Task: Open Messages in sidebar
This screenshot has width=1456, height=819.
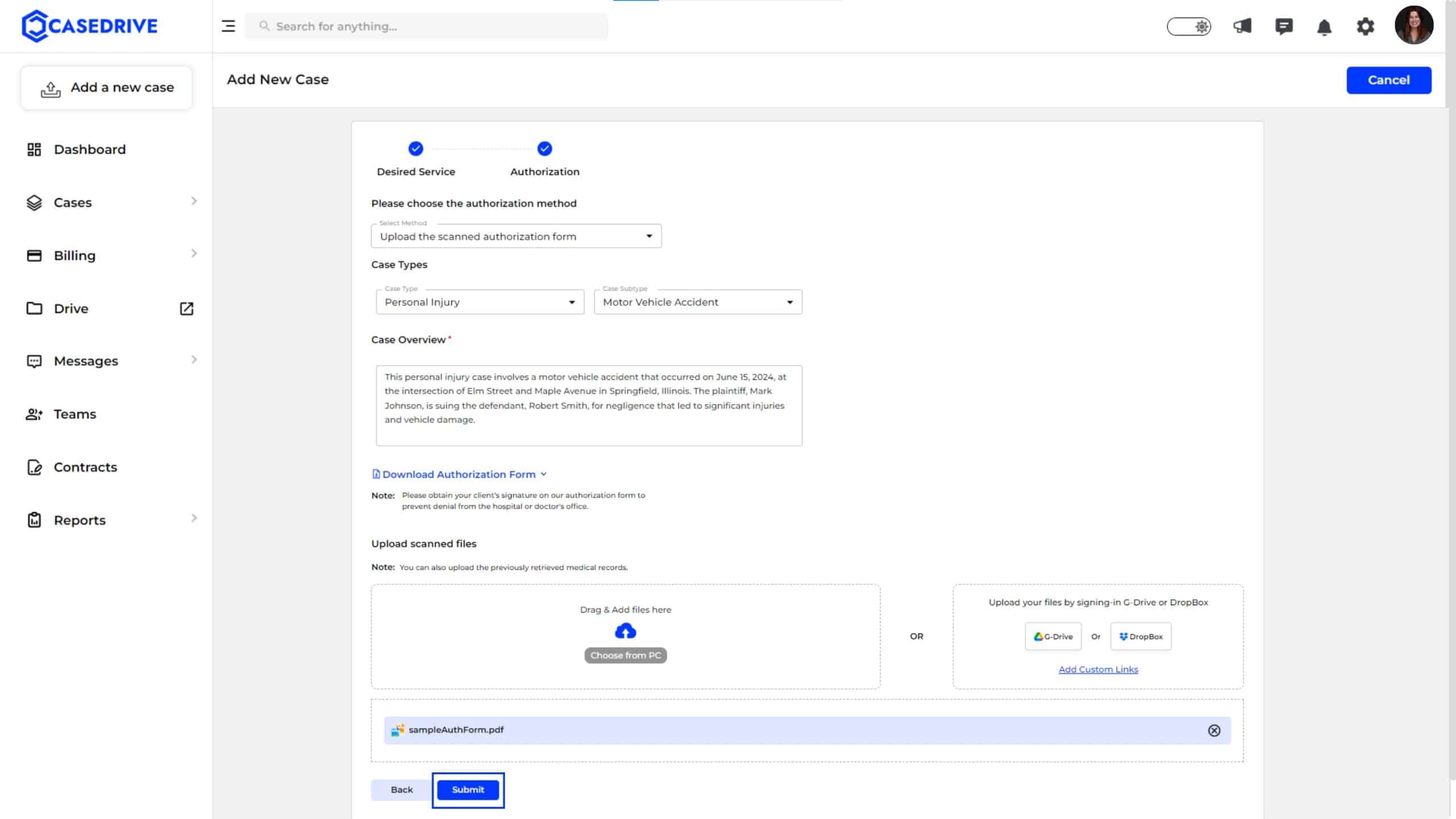Action: click(x=86, y=361)
